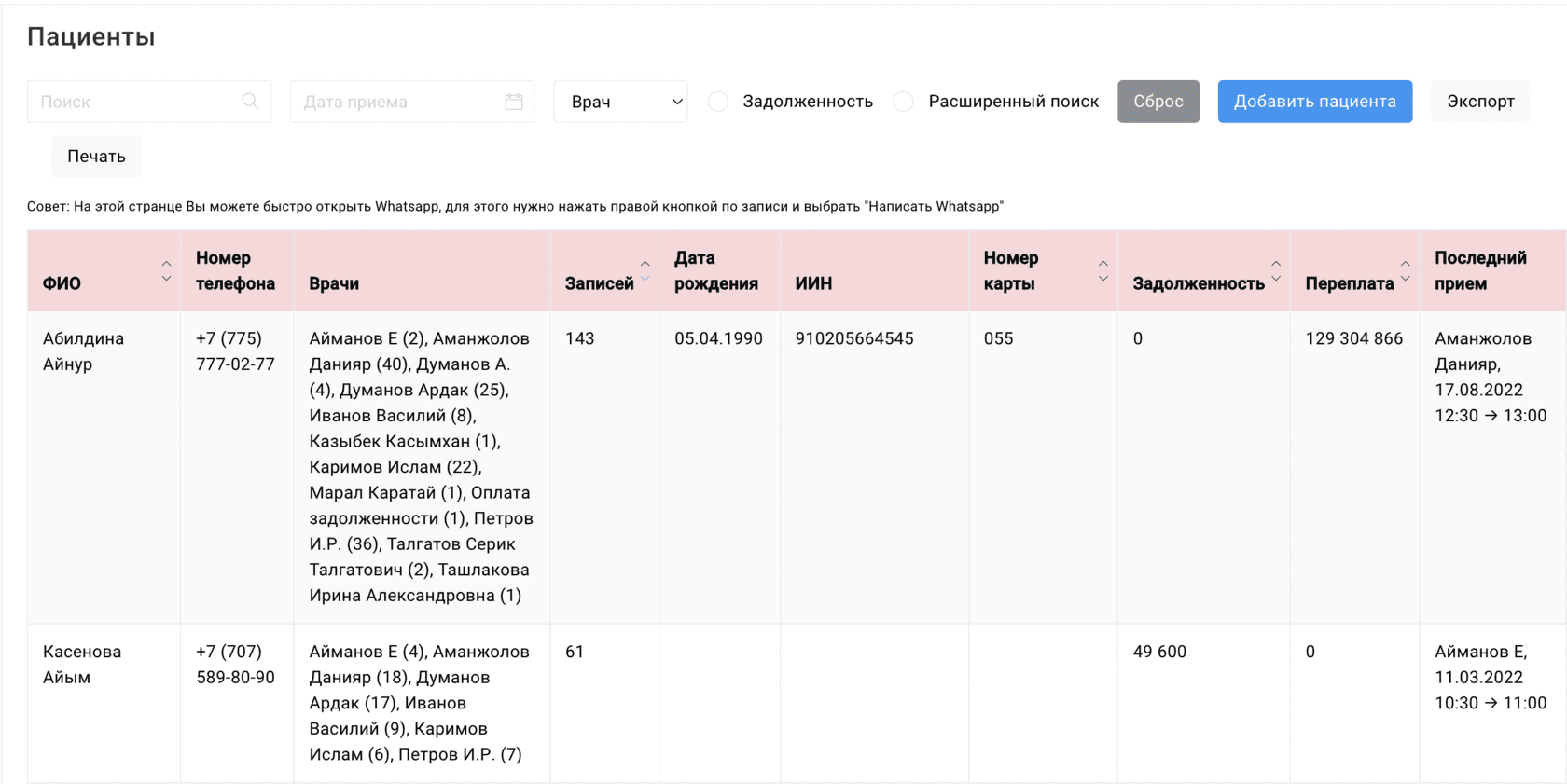This screenshot has height=784, width=1567.
Task: Click the search magnifier icon
Action: (250, 102)
